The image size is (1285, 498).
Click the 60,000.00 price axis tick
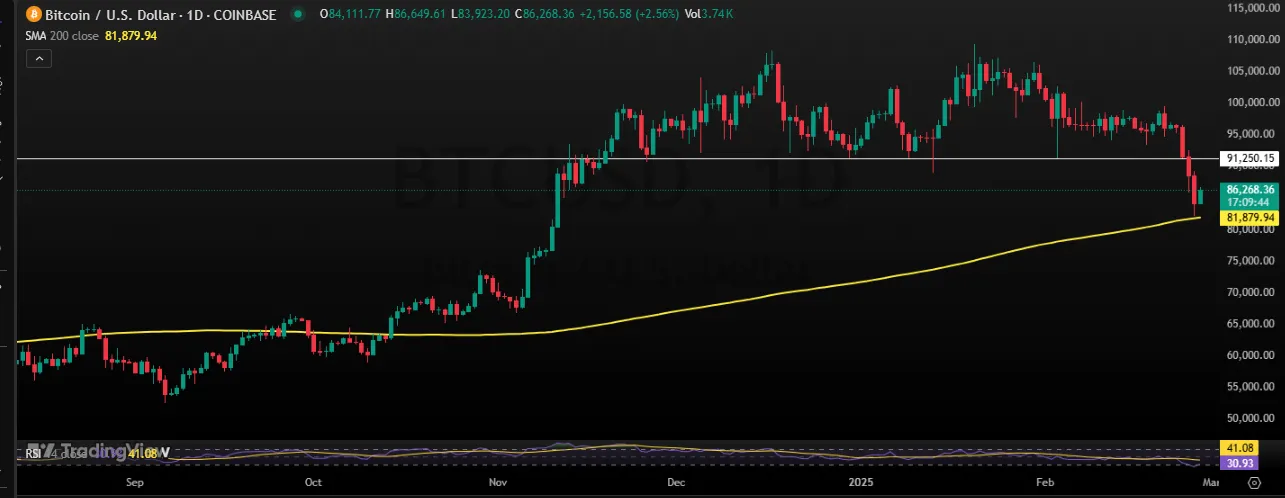[x=1253, y=355]
